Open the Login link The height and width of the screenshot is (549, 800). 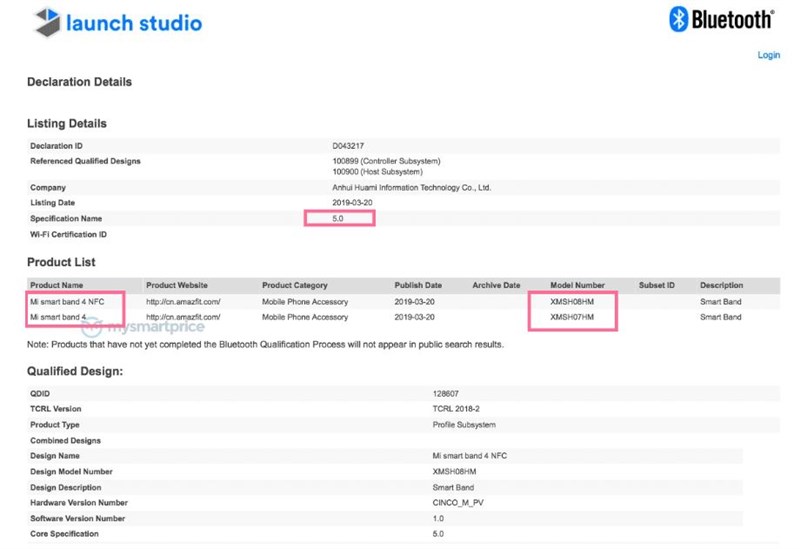[768, 55]
